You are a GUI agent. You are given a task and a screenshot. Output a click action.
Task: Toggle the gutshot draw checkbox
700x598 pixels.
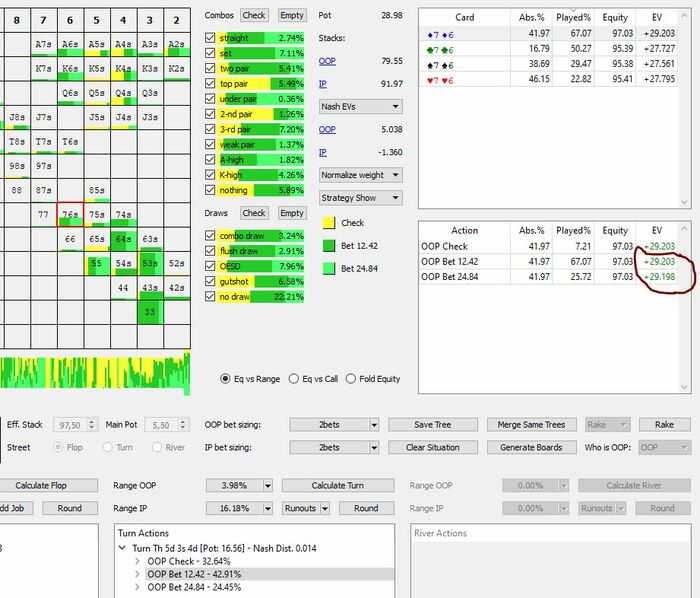(x=210, y=281)
